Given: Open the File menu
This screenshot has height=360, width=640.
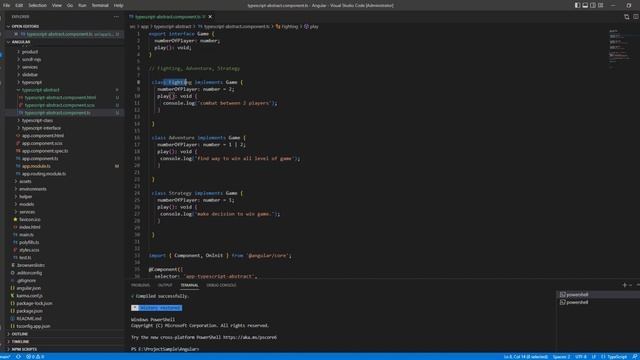Looking at the screenshot, I should point(7,5).
